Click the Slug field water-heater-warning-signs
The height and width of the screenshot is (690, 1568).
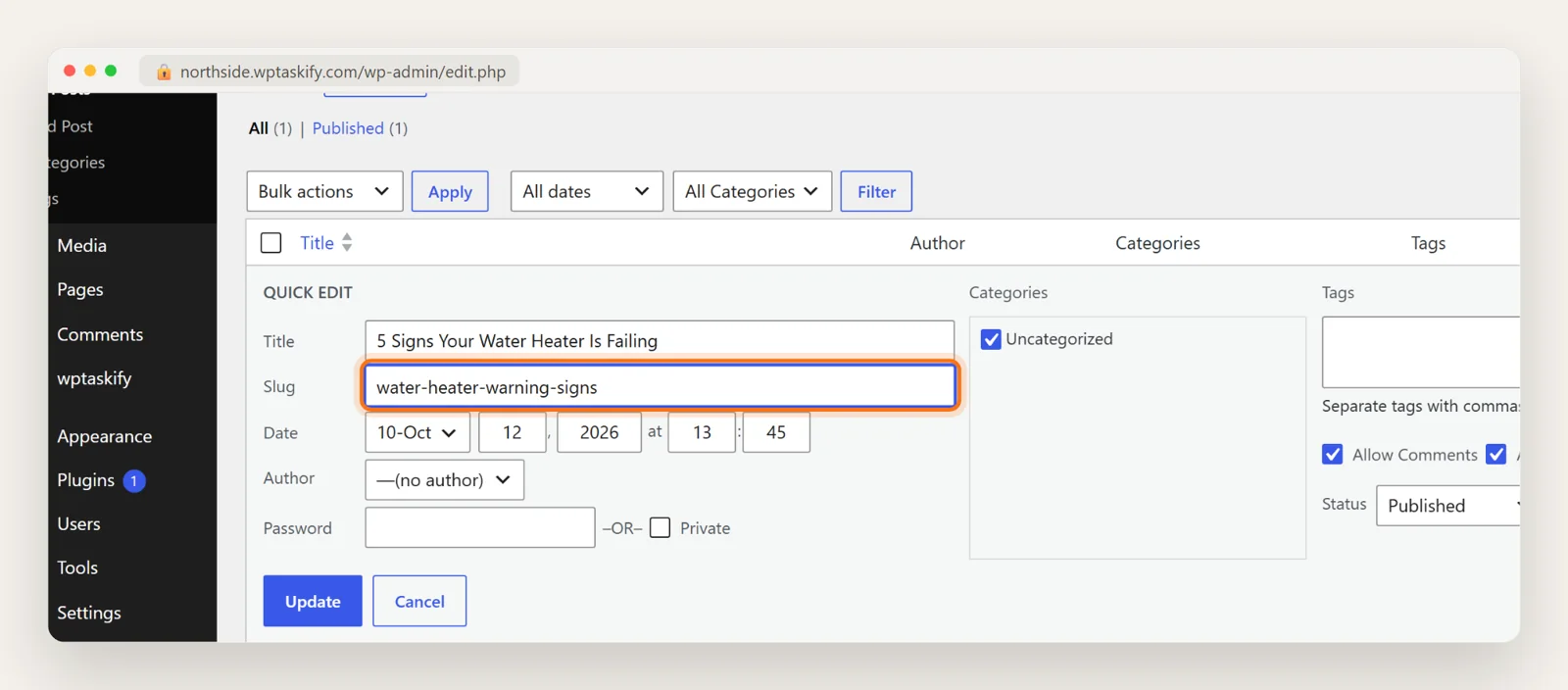click(x=660, y=386)
